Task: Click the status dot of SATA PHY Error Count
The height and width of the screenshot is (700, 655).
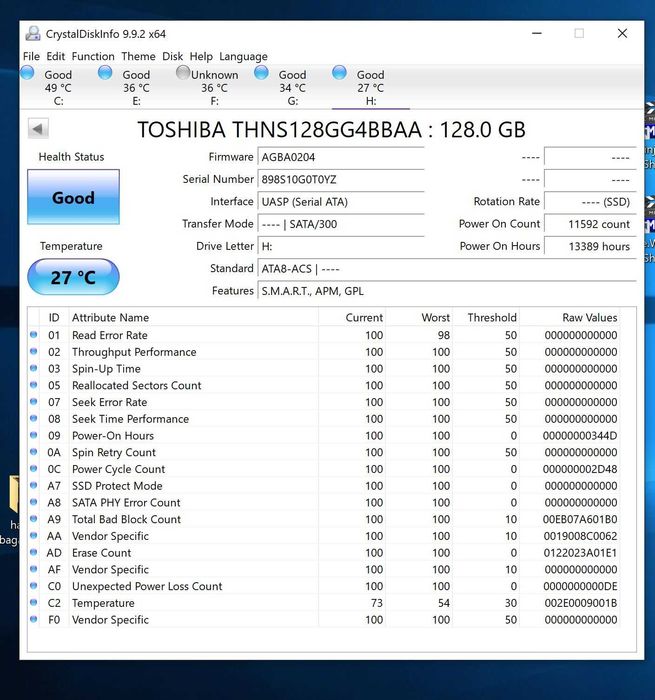Action: pyautogui.click(x=33, y=502)
